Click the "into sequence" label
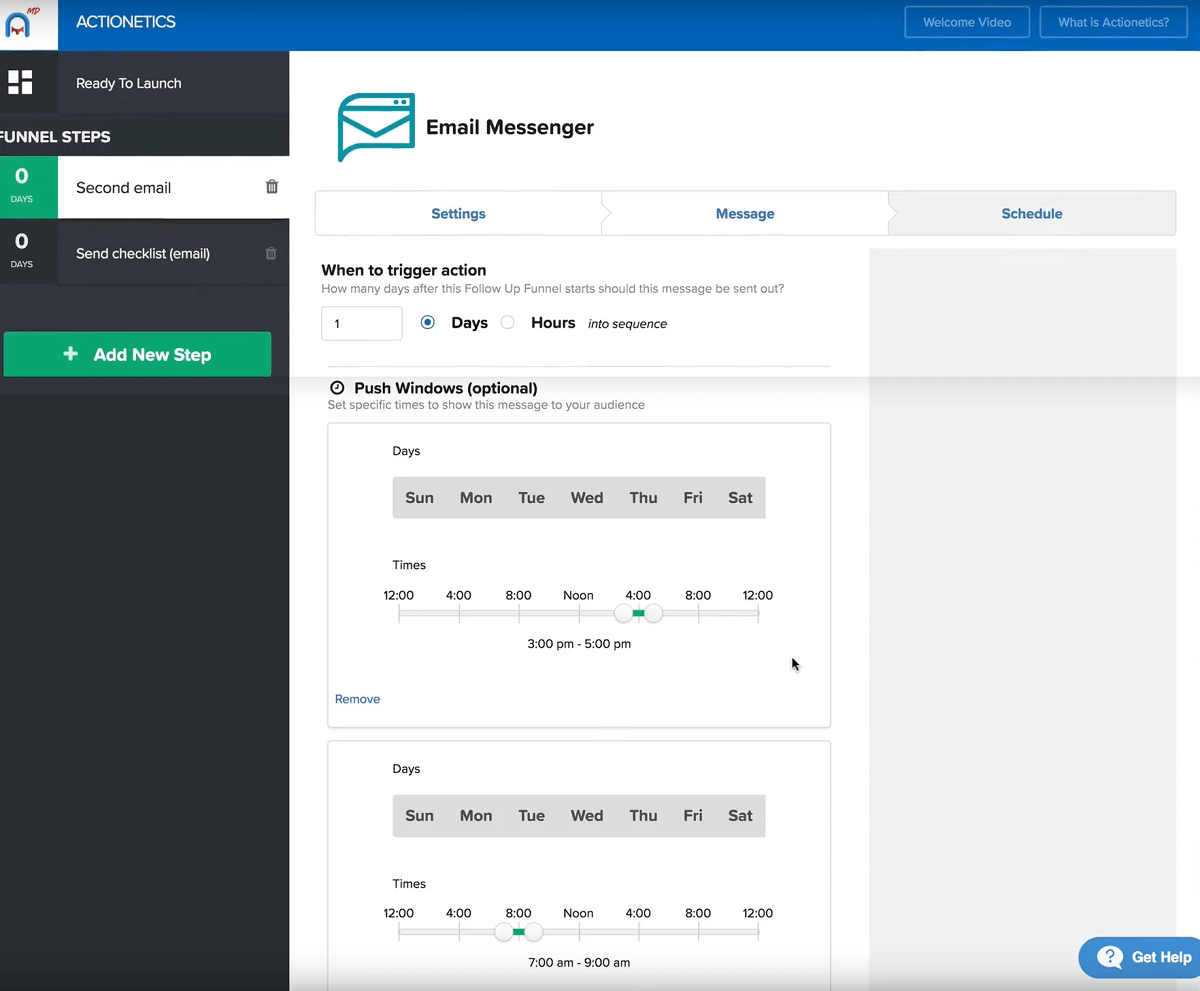 click(x=627, y=324)
